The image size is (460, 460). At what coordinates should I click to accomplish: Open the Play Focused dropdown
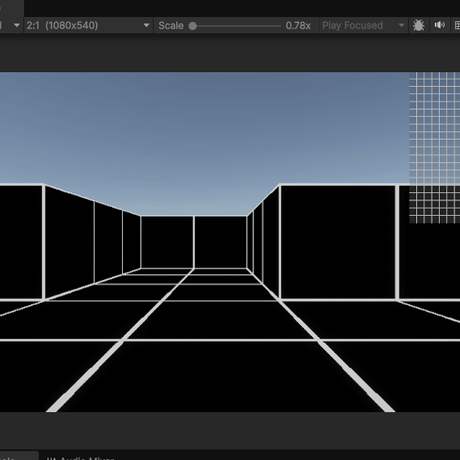[363, 25]
